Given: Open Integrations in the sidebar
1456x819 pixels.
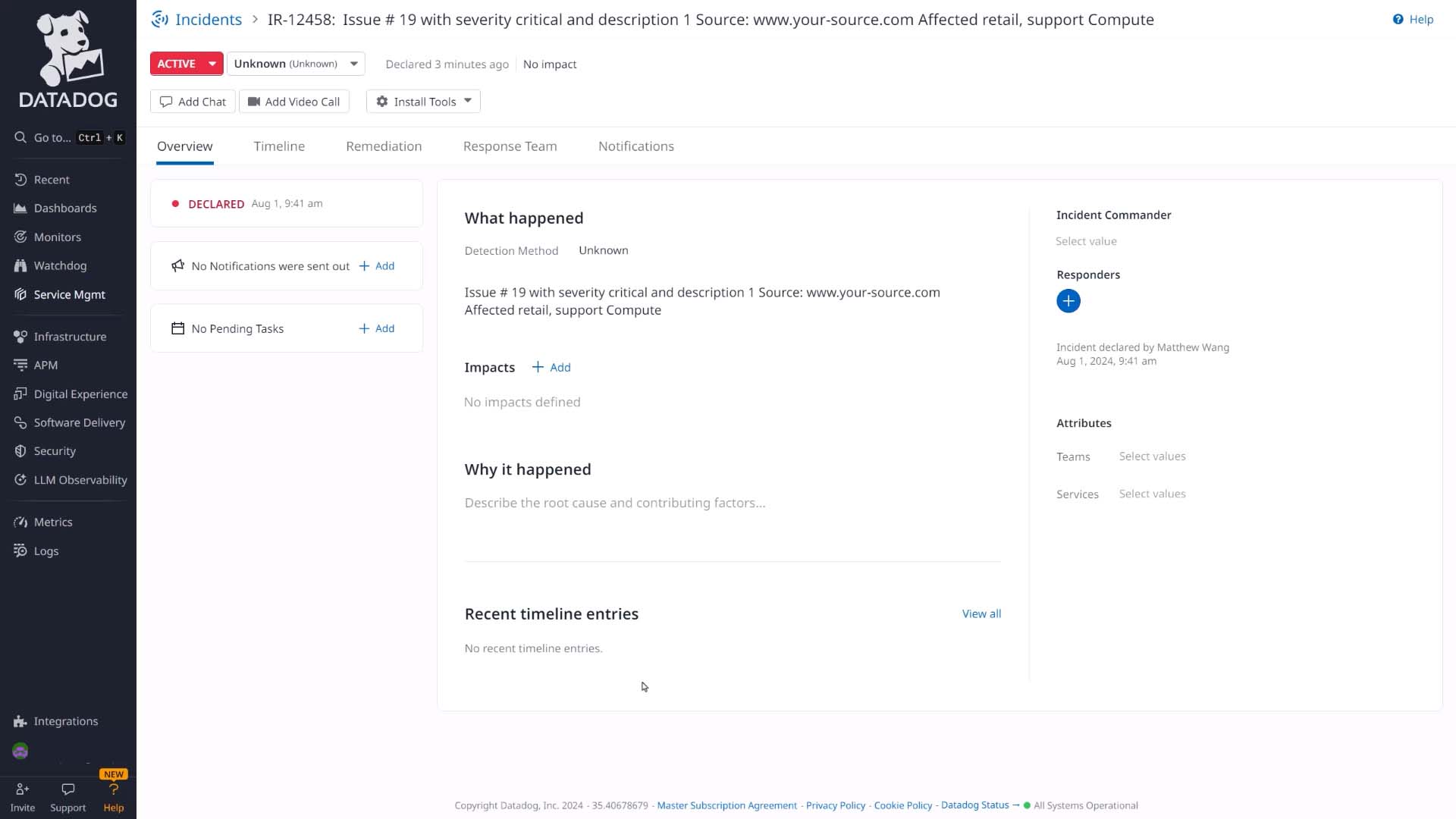Looking at the screenshot, I should tap(65, 721).
